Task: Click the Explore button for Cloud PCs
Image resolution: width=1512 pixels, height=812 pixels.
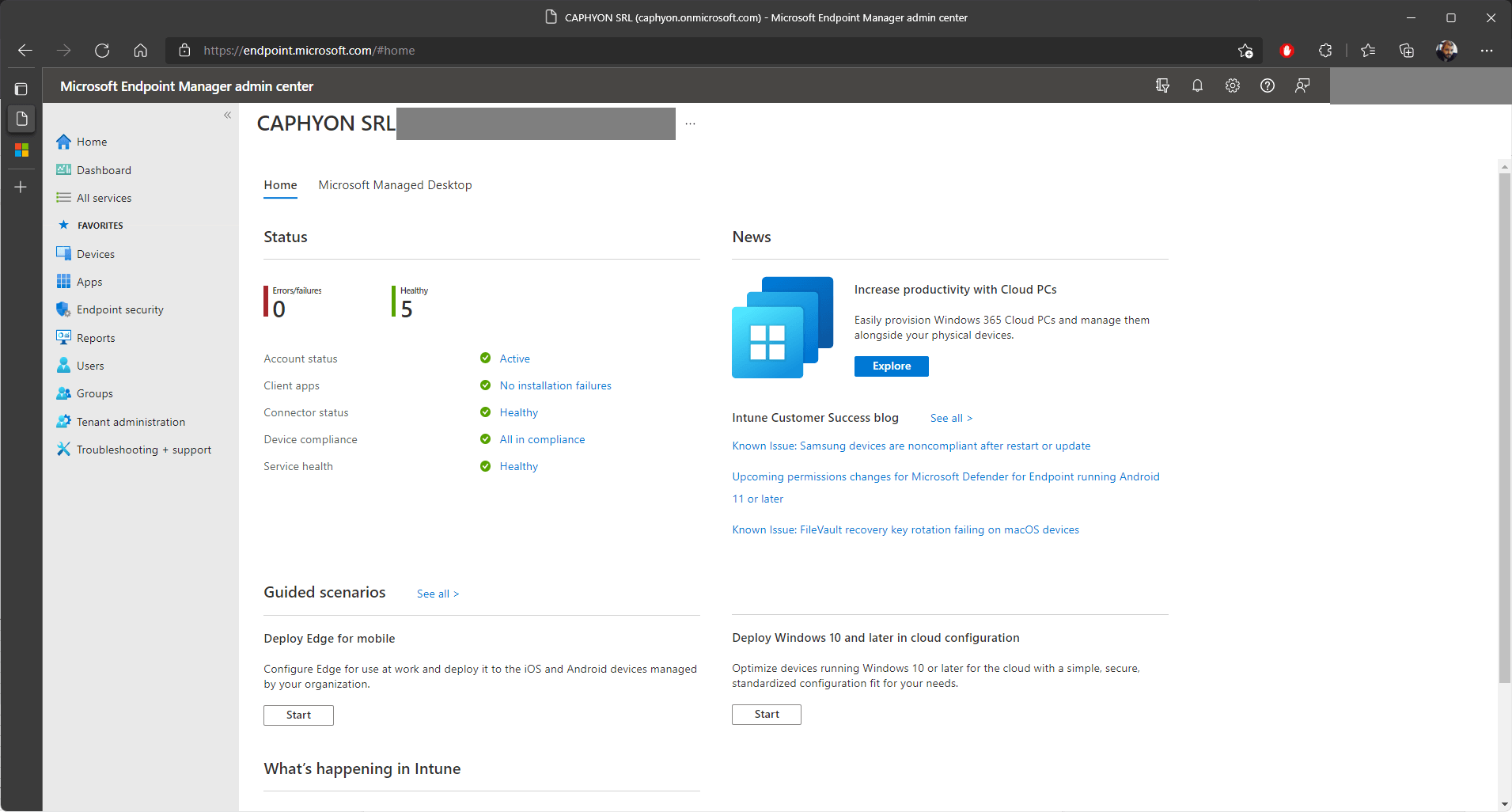Action: 891,366
